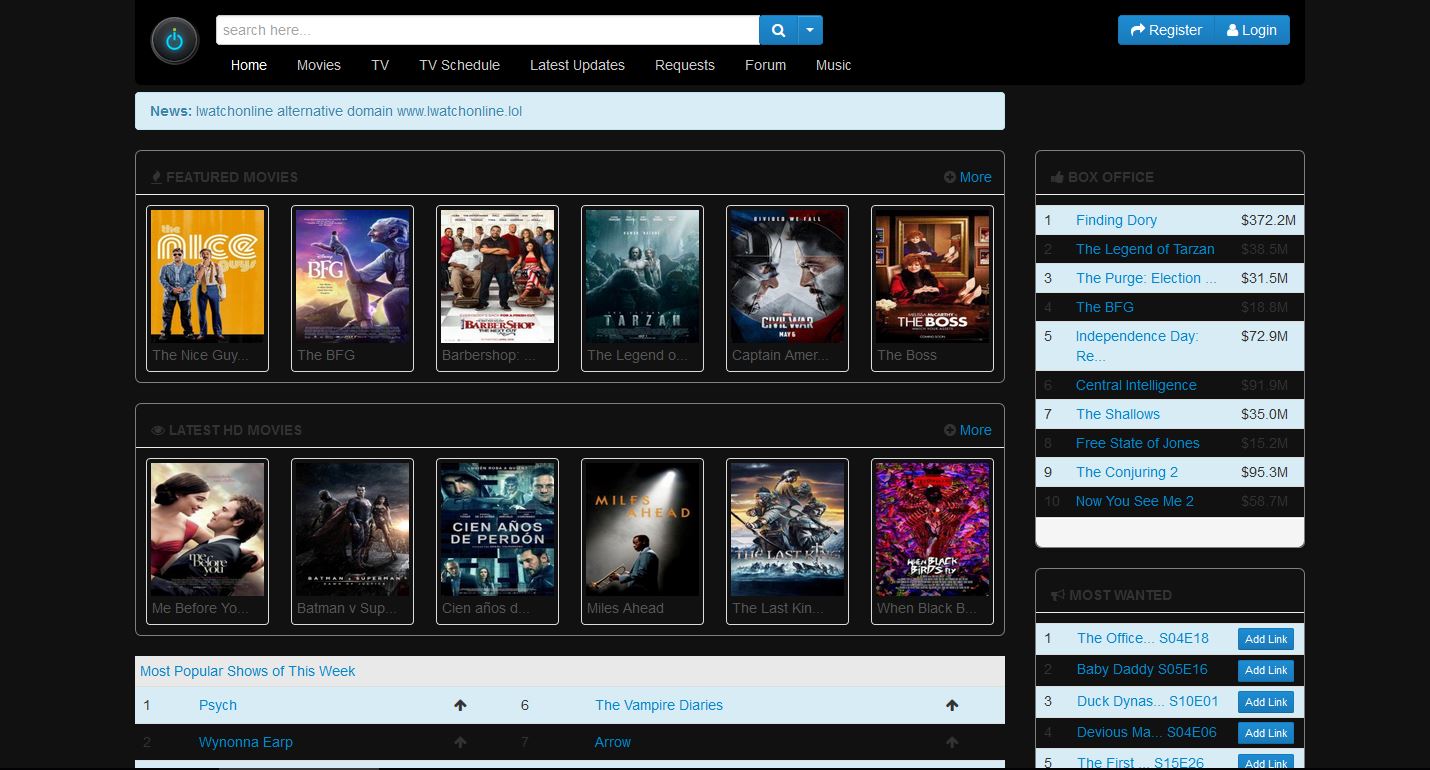Open the Arrow show link

point(613,742)
